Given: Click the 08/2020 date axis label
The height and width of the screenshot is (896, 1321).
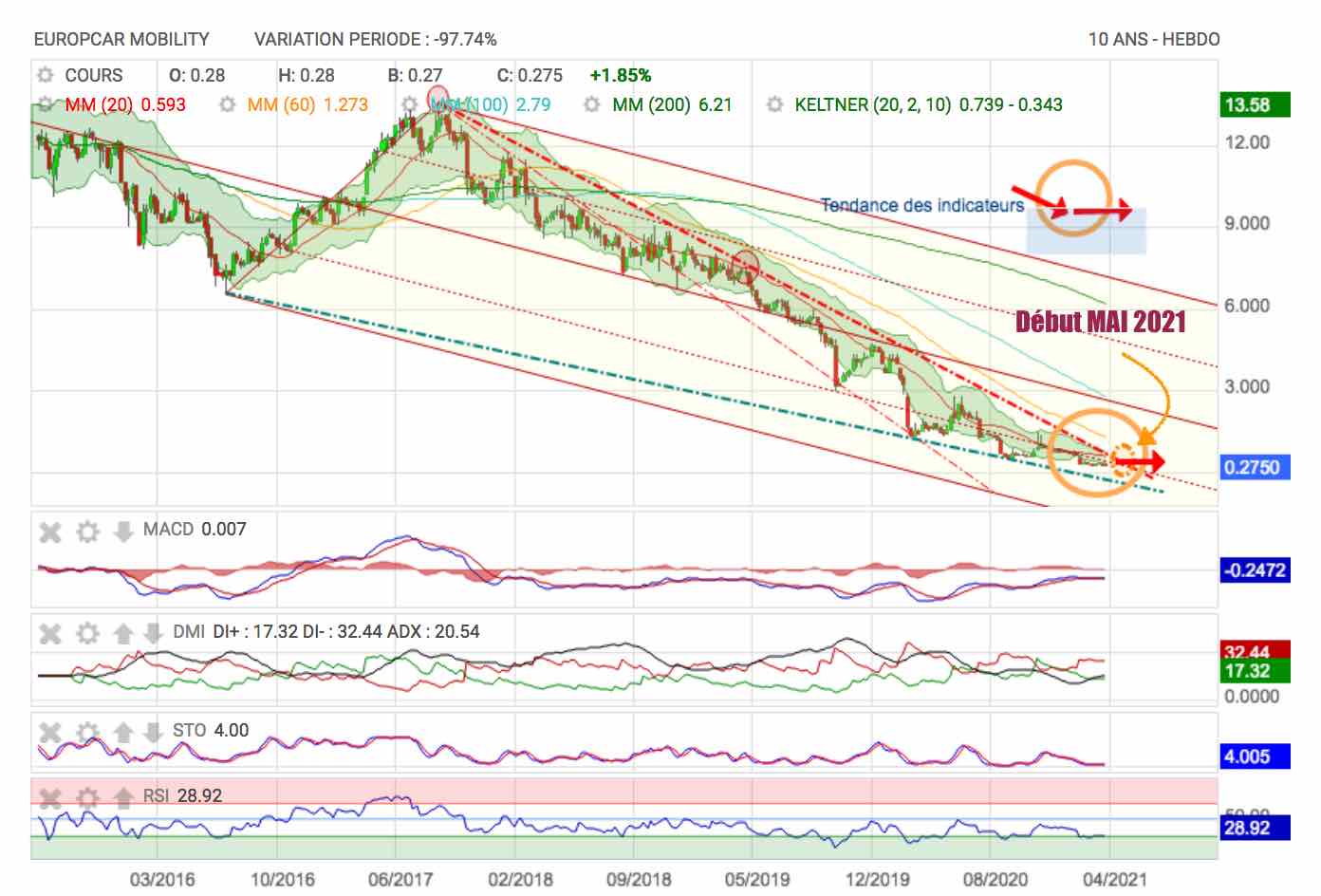Looking at the screenshot, I should pyautogui.click(x=995, y=879).
